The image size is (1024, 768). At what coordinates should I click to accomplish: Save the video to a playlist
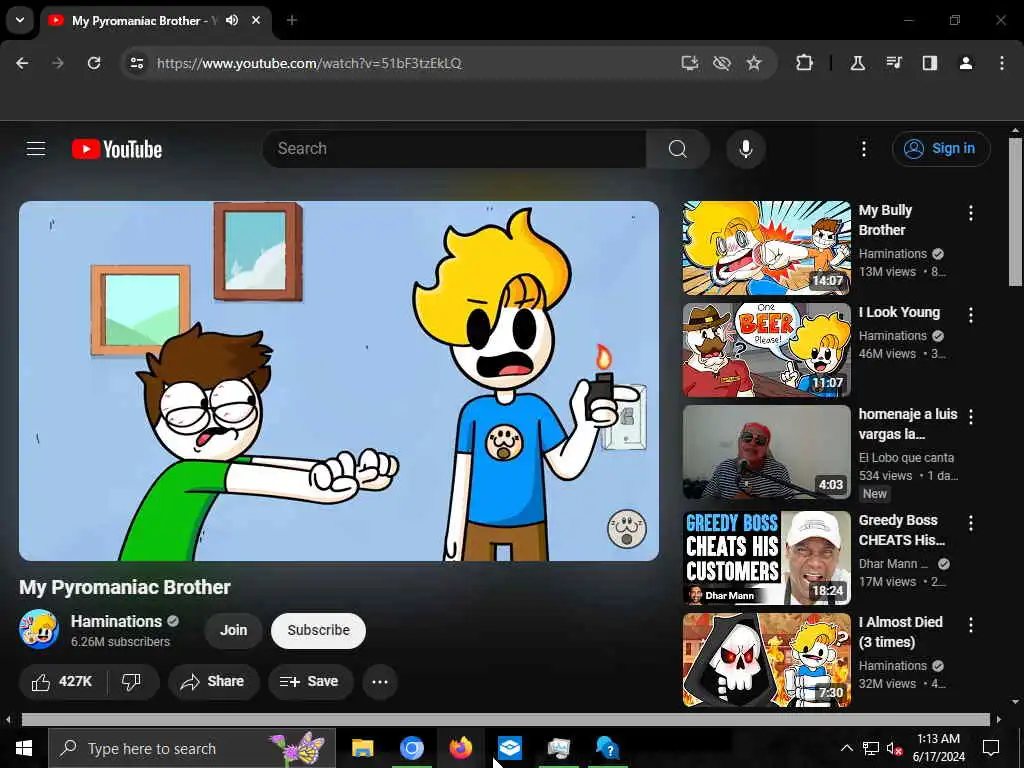tap(311, 682)
